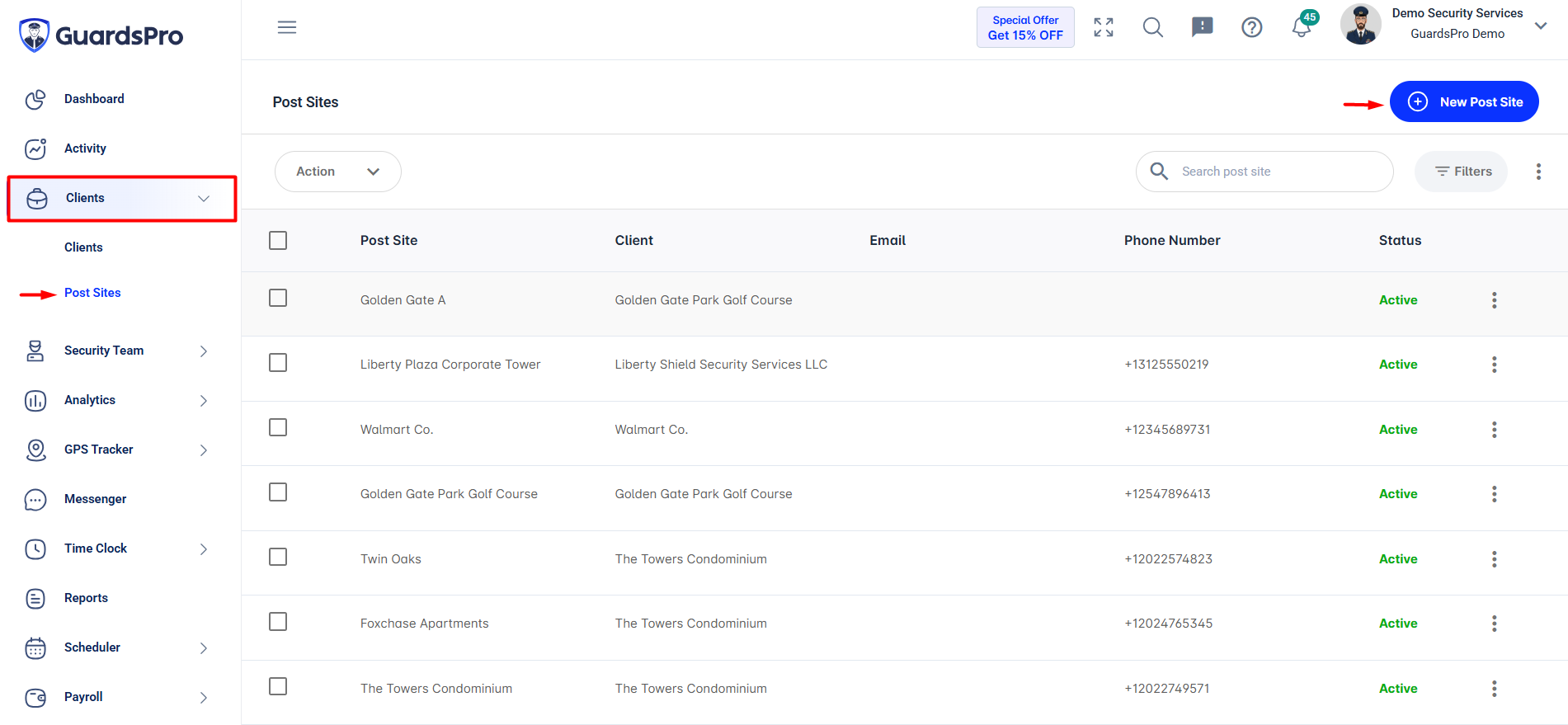This screenshot has height=725, width=1568.
Task: Toggle the hamburger sidebar menu
Action: (x=287, y=27)
